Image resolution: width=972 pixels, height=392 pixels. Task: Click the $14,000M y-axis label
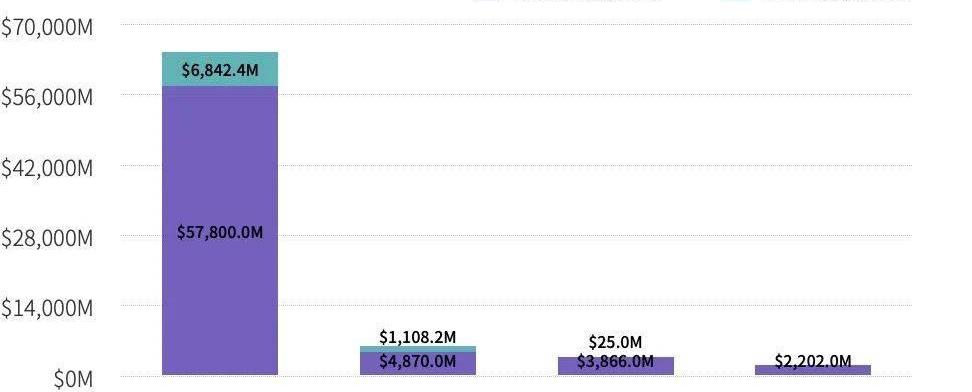pos(47,308)
